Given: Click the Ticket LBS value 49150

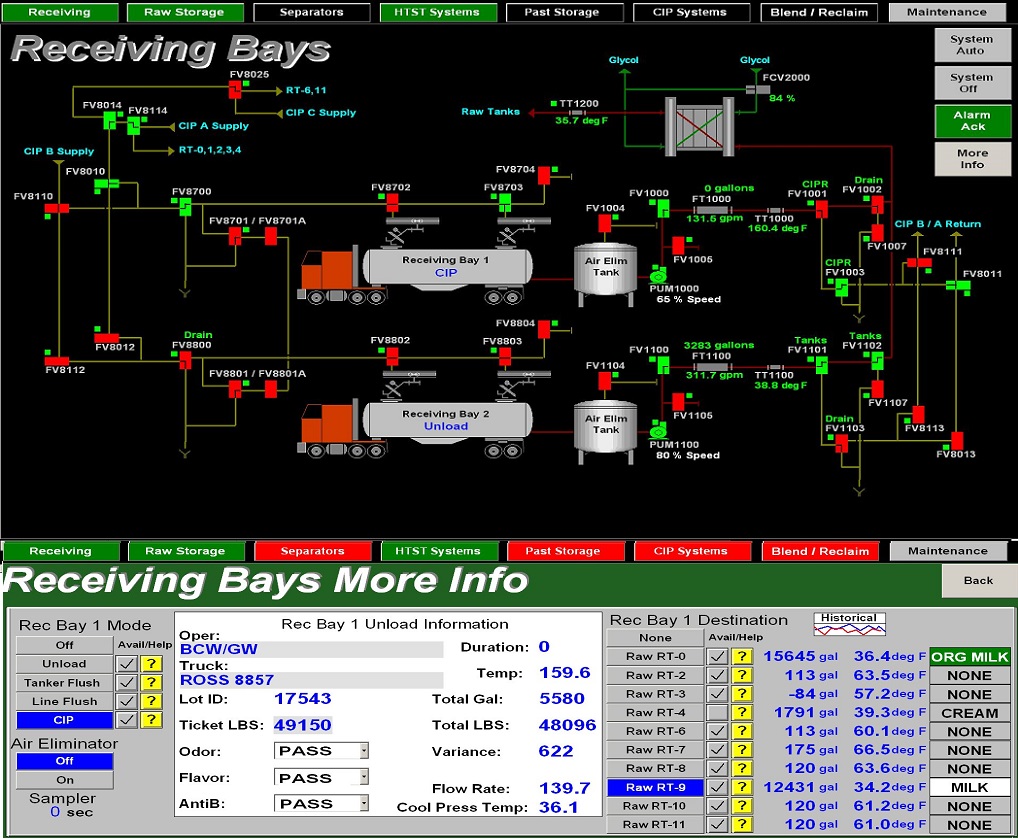Looking at the screenshot, I should pos(303,724).
